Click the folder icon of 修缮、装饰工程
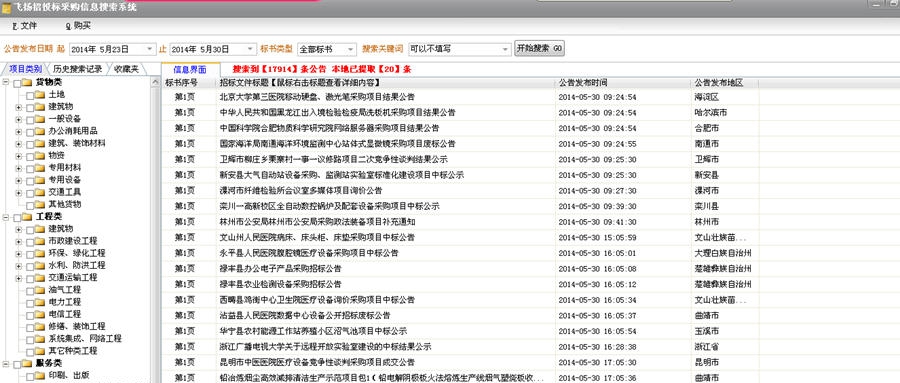Screen dimensions: 900x383 click(x=40, y=327)
